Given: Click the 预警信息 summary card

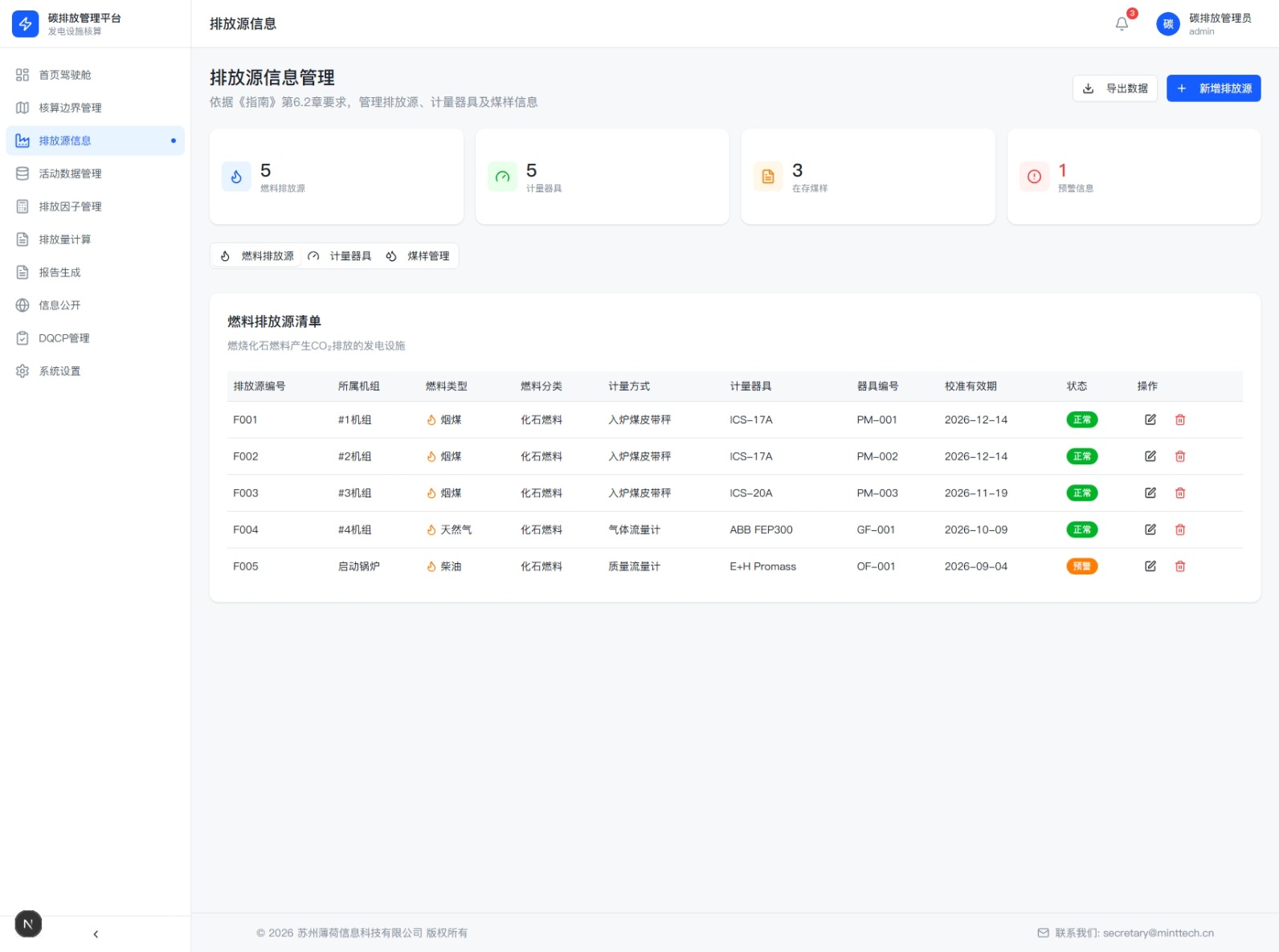Looking at the screenshot, I should (1133, 177).
